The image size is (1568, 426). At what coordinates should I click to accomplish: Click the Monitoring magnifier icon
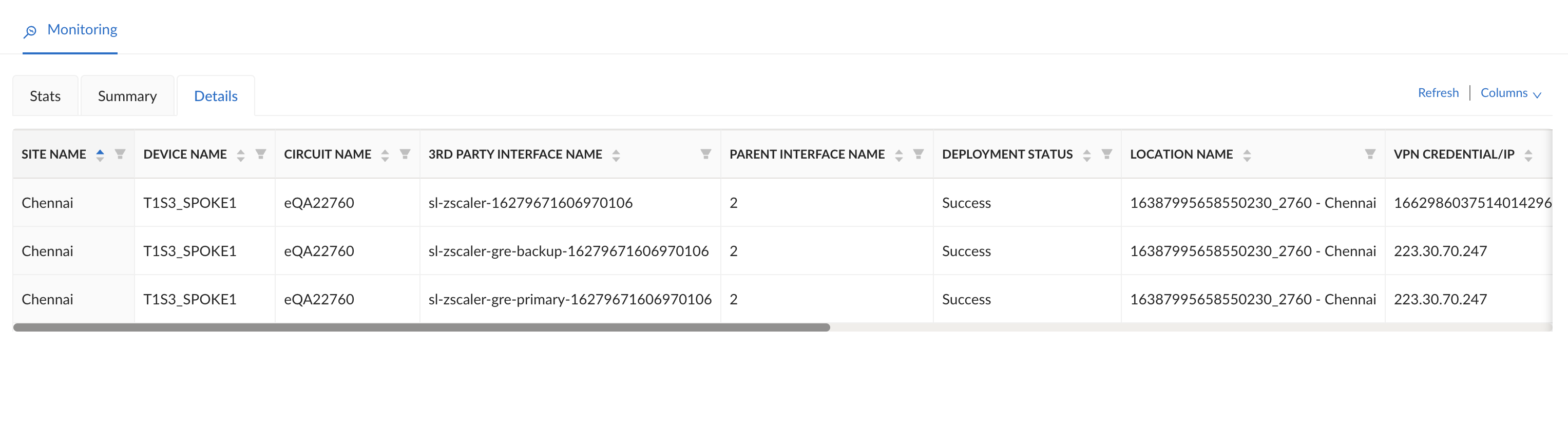point(30,31)
